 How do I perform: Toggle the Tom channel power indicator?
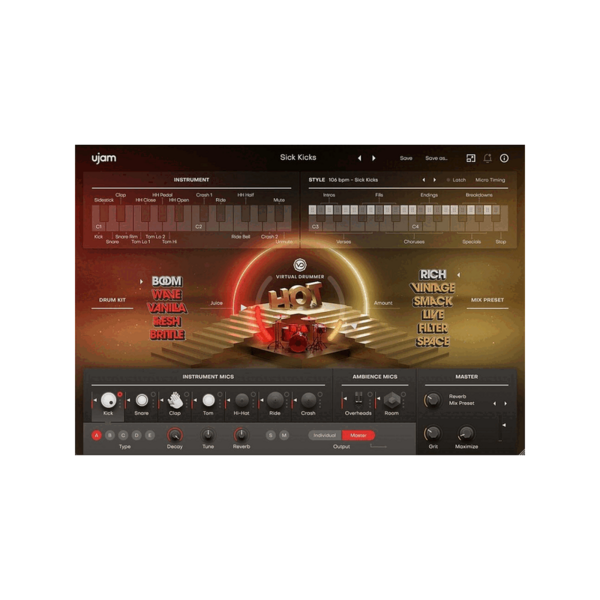coord(220,394)
